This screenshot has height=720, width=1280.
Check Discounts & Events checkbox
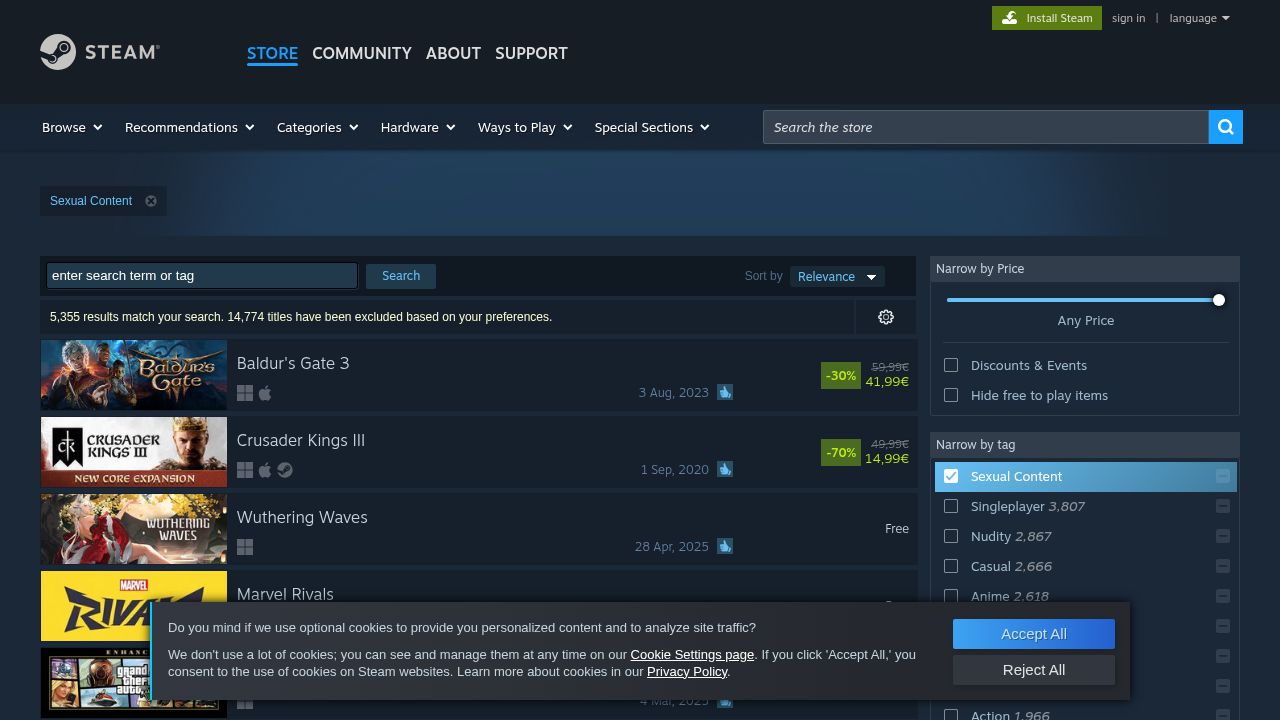(x=951, y=365)
